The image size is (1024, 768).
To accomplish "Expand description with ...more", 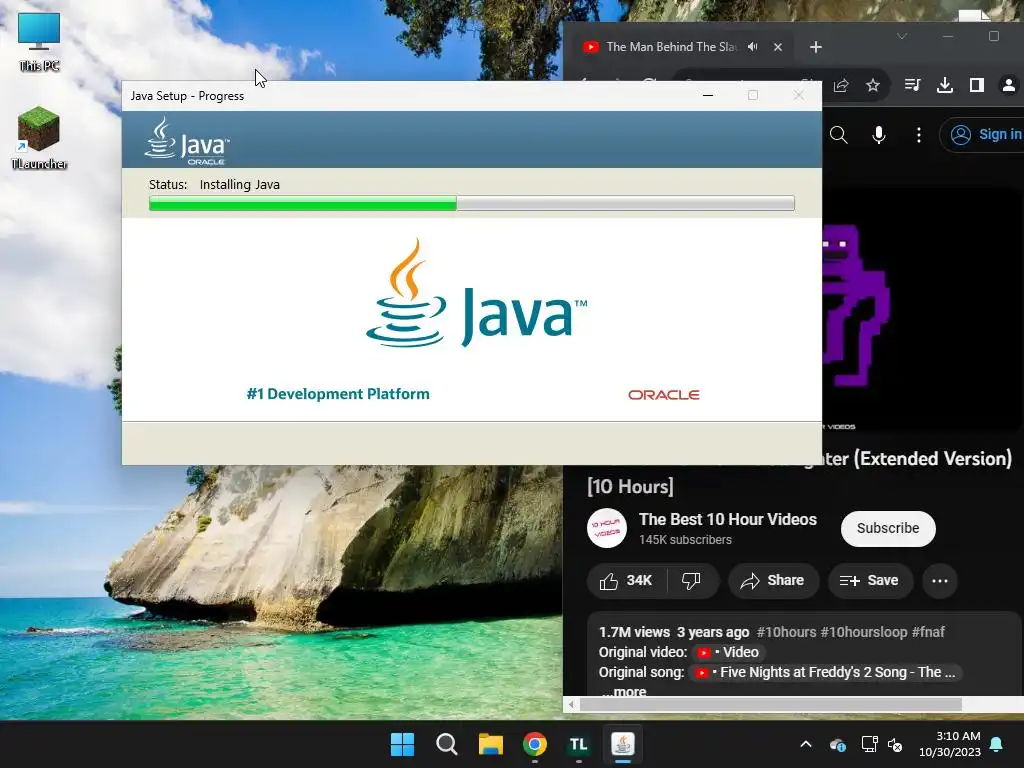I will coord(624,692).
